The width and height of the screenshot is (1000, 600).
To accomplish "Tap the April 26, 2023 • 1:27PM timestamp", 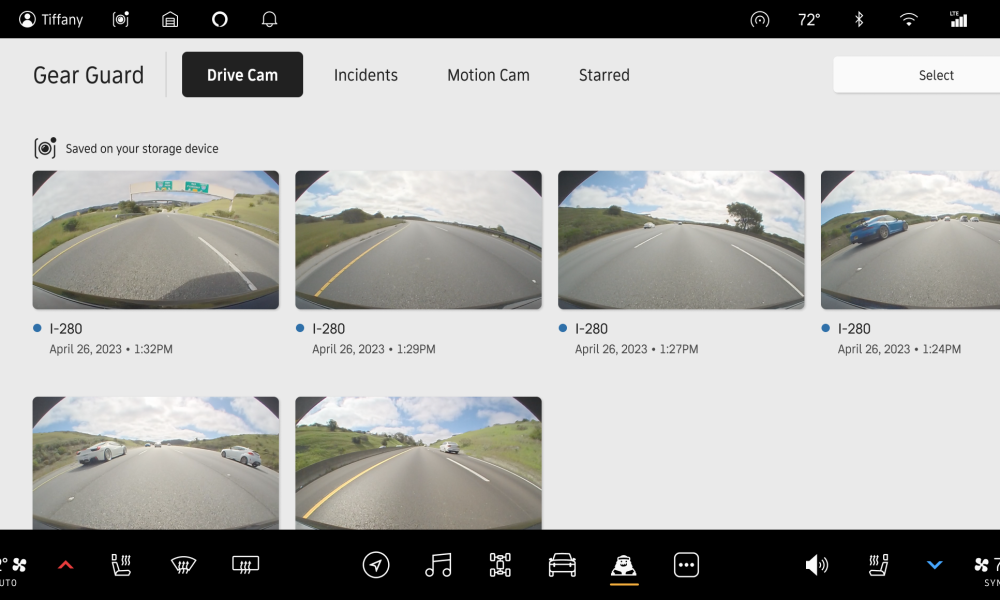I will (636, 349).
